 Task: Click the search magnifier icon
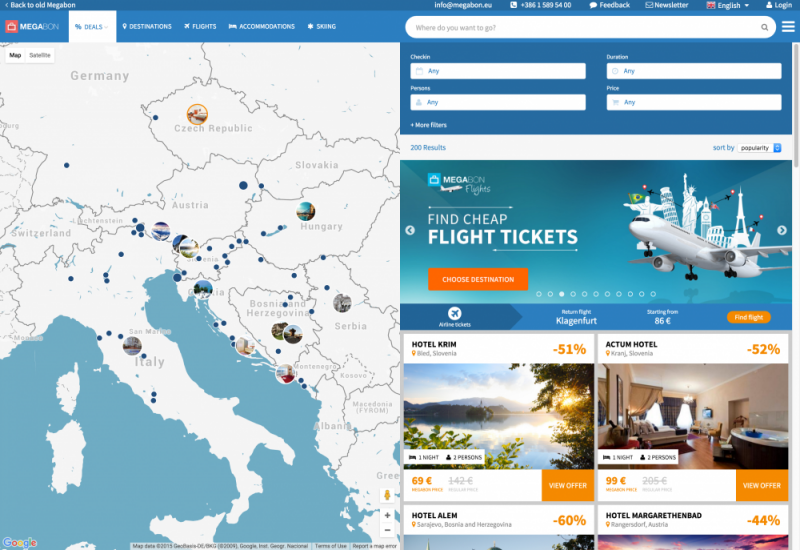click(x=764, y=28)
